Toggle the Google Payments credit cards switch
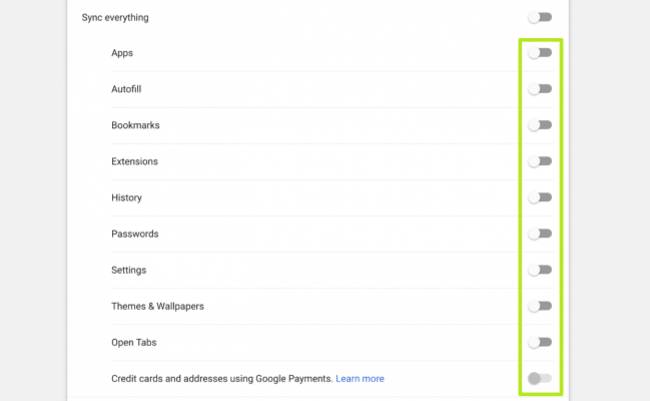Screen dimensions: 650x401 pyautogui.click(x=540, y=378)
